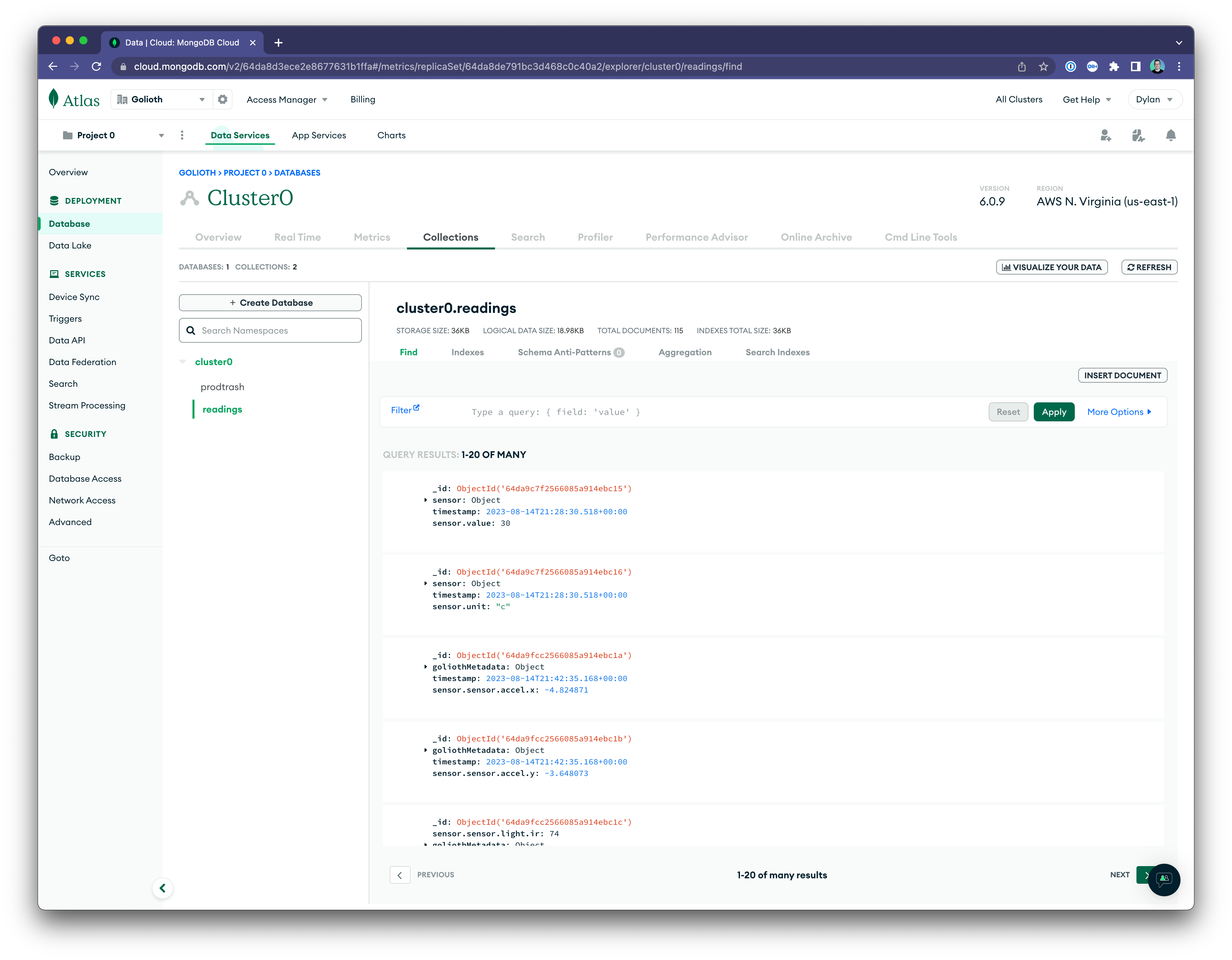The image size is (1232, 960).
Task: Open Chrome three-dot menu
Action: (1179, 66)
